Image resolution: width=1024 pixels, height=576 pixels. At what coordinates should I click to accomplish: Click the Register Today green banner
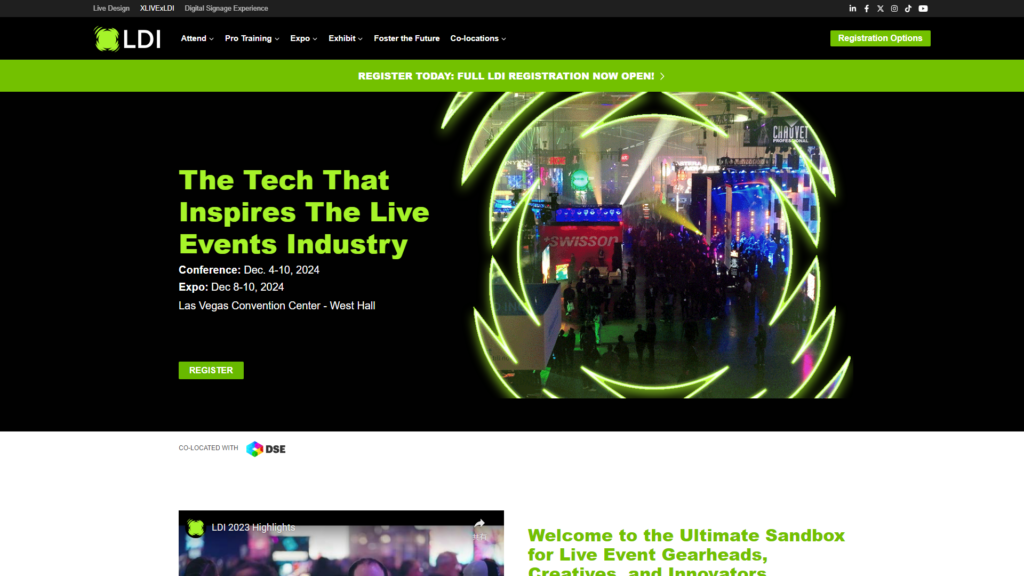click(512, 76)
